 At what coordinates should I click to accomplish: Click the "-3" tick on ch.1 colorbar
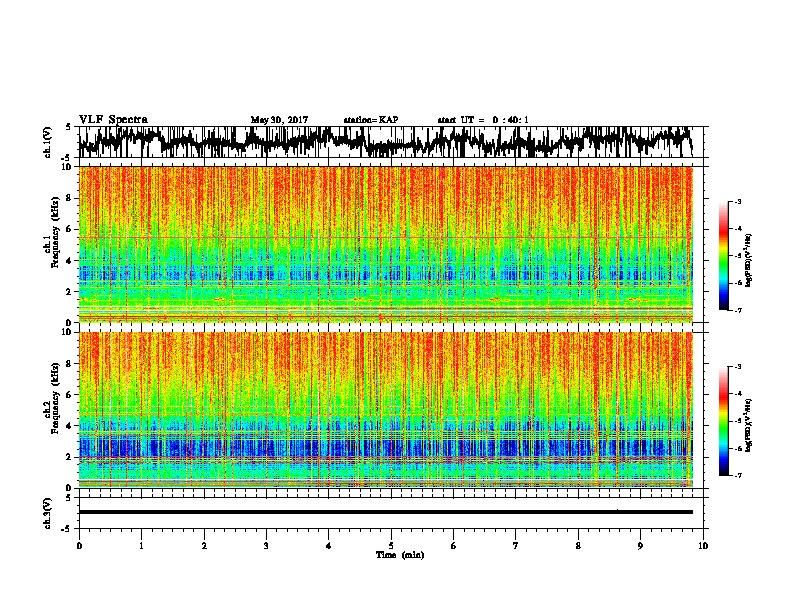point(737,201)
